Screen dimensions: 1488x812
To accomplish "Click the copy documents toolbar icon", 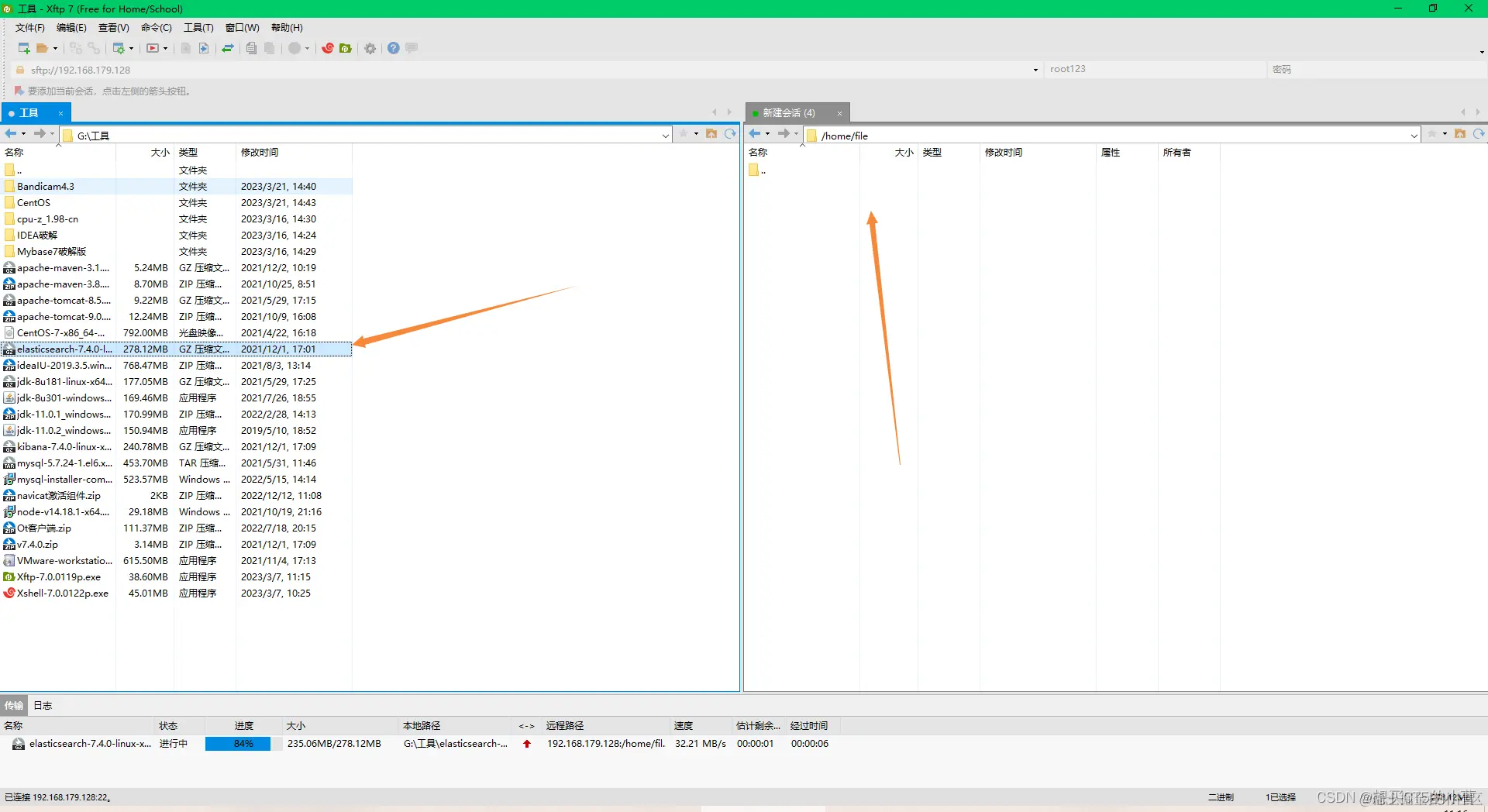I will tap(251, 48).
